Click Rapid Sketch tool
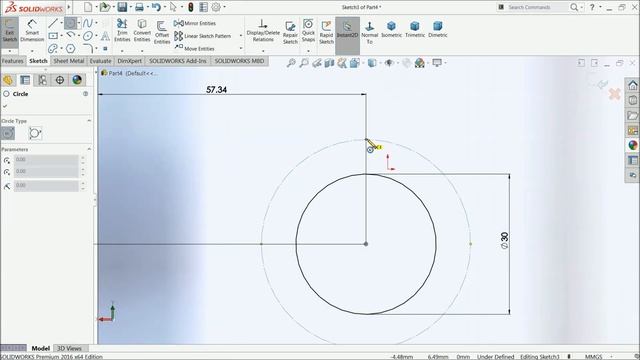The image size is (640, 360). point(326,33)
